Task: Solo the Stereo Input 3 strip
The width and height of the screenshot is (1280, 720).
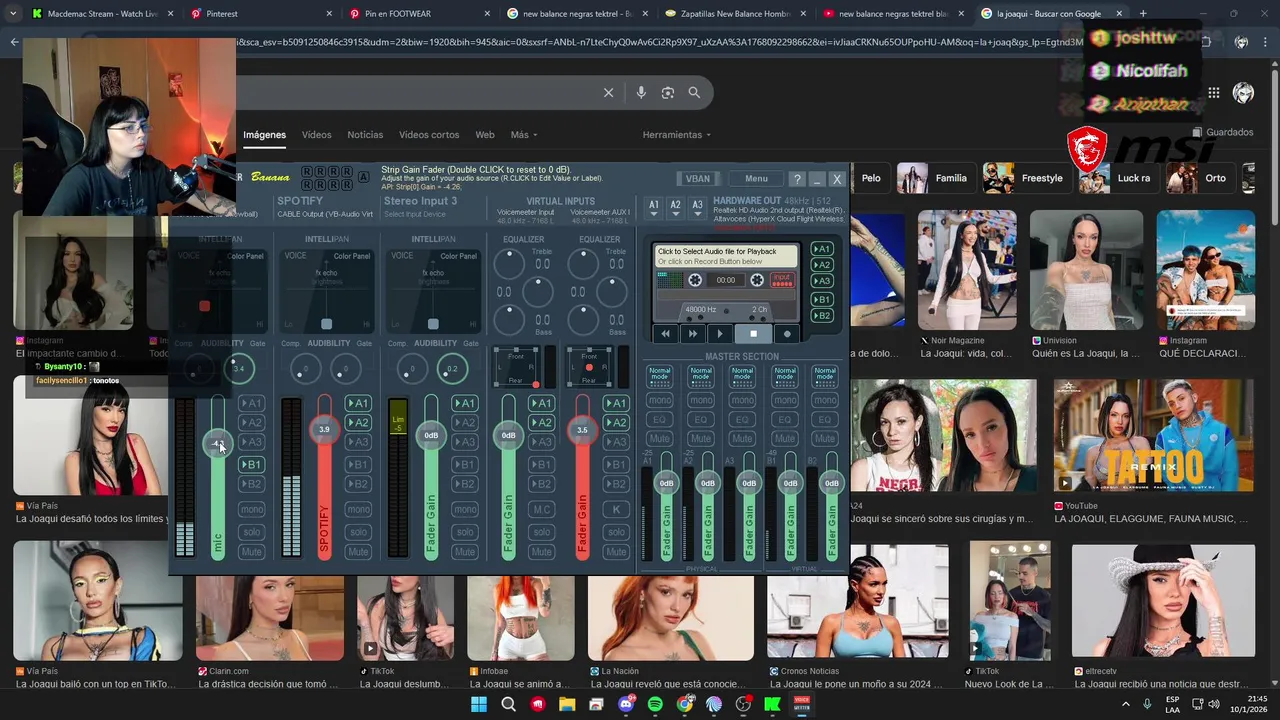Action: coord(465,532)
